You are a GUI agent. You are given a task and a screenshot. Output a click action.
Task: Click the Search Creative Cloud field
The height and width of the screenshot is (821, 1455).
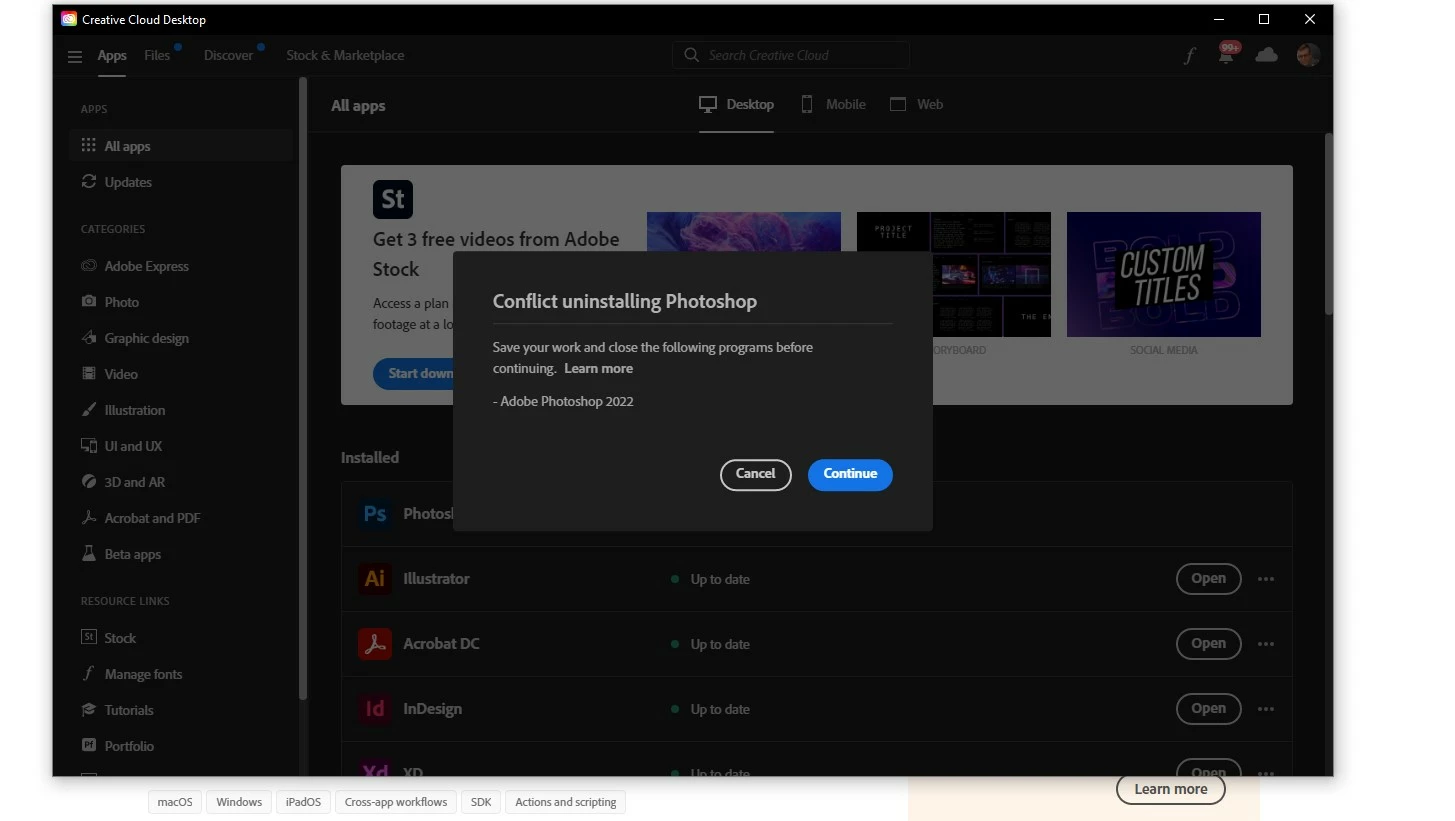(x=791, y=56)
